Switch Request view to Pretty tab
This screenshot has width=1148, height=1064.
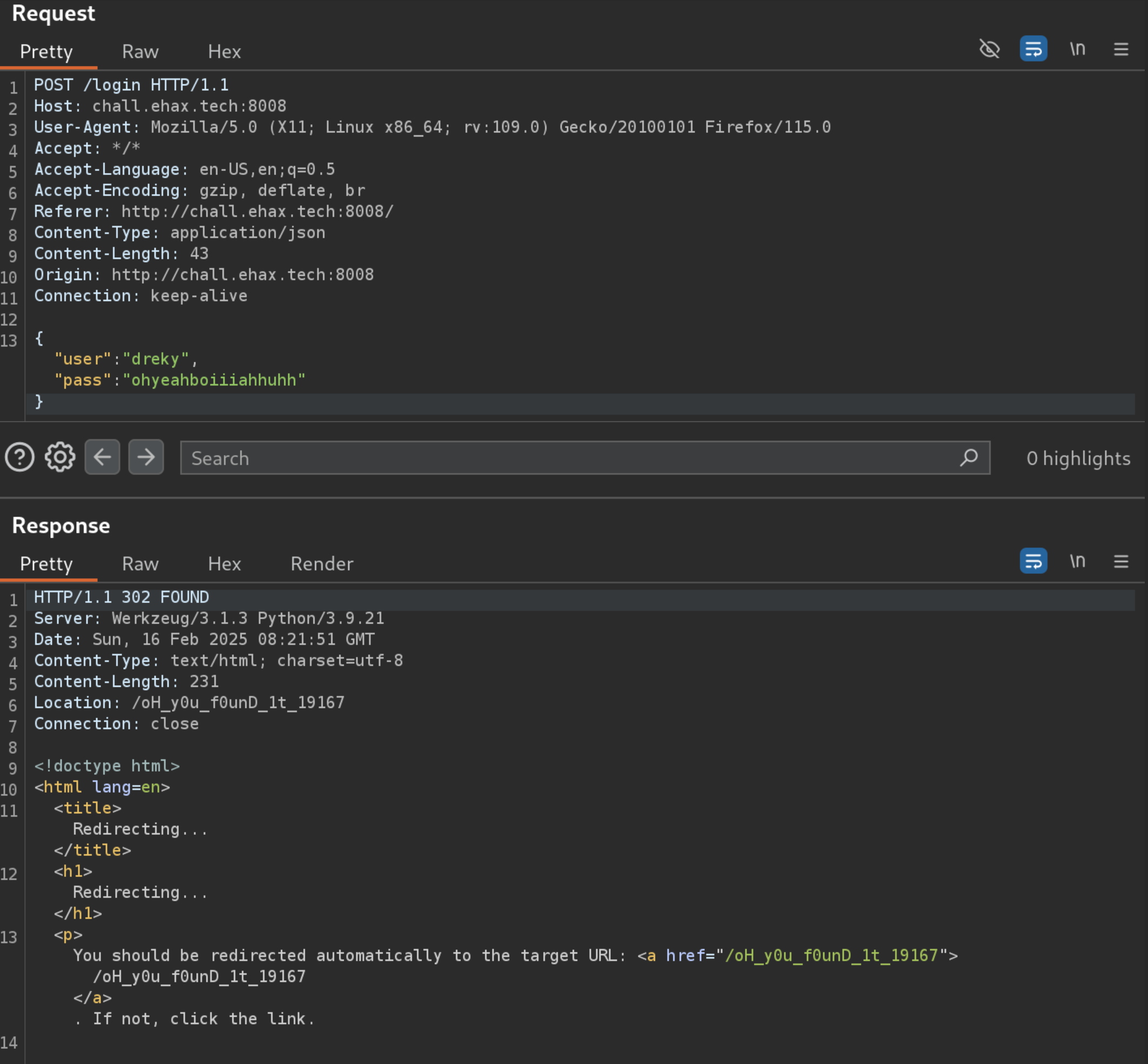[x=46, y=51]
